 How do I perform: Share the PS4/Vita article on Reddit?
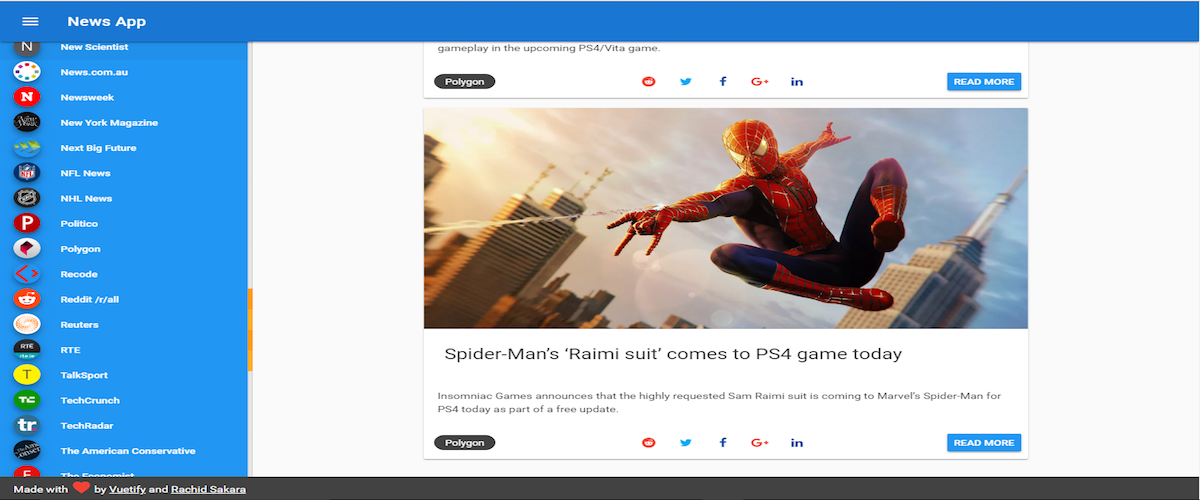[x=649, y=81]
